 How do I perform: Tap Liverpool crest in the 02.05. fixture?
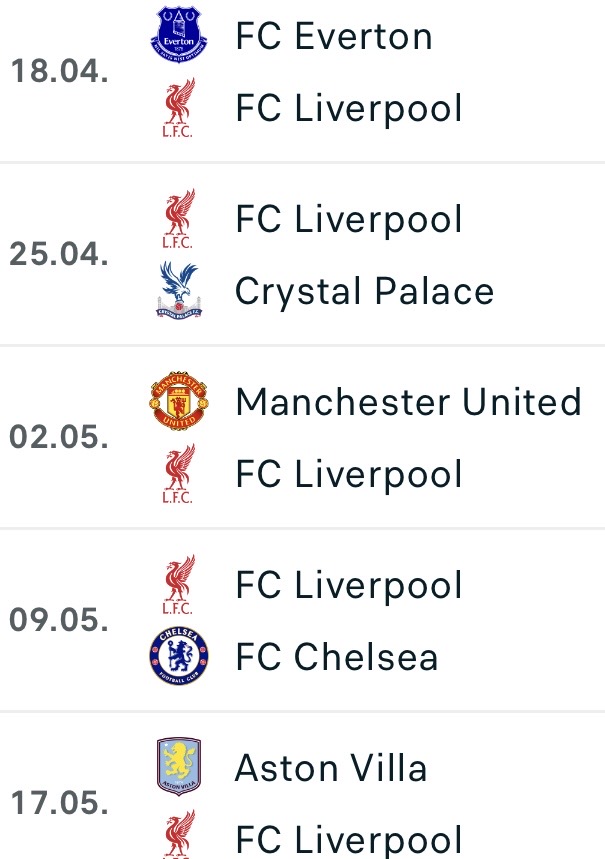[x=179, y=475]
